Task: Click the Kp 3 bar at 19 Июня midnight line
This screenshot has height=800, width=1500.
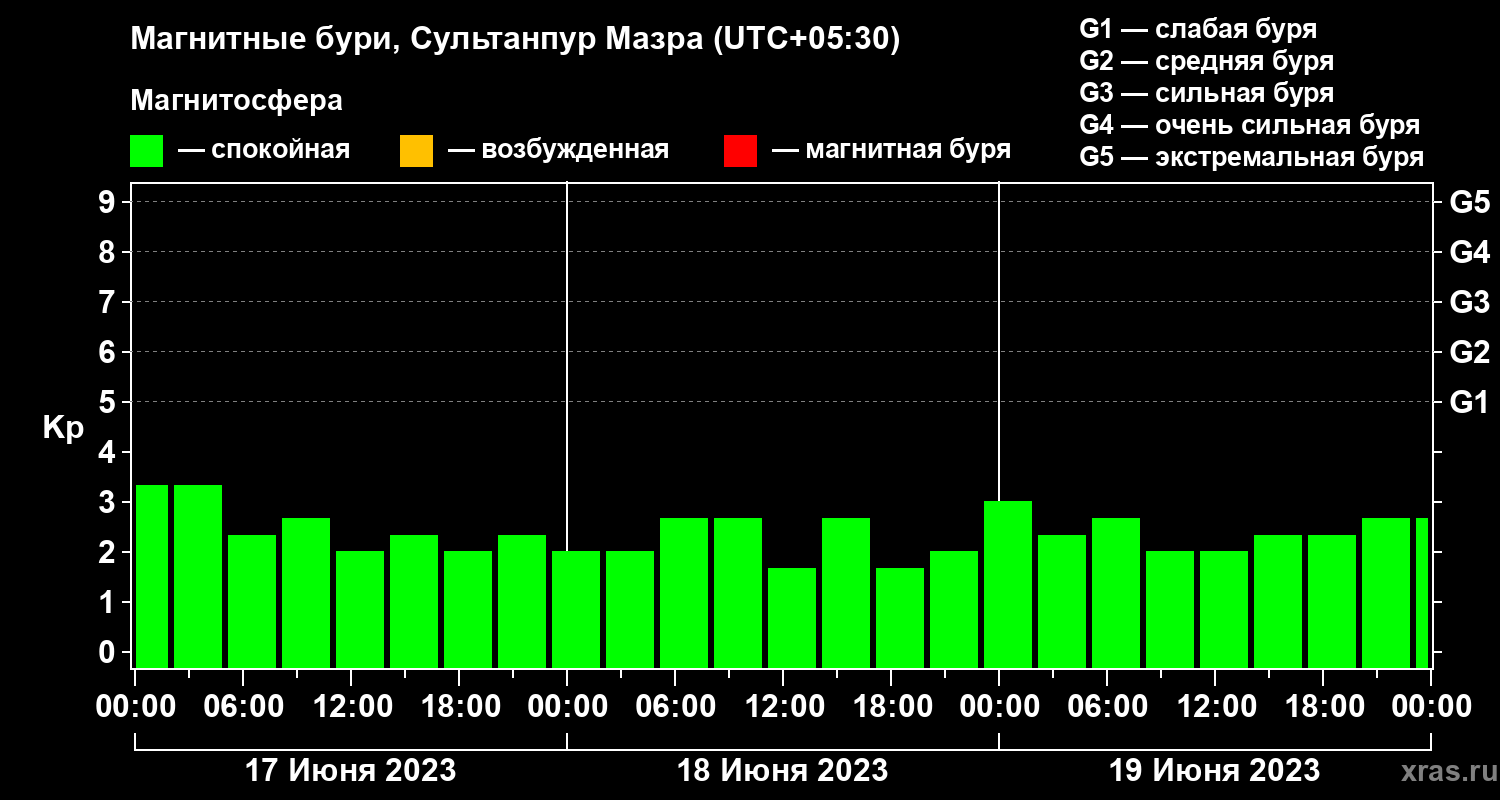Action: [1008, 584]
